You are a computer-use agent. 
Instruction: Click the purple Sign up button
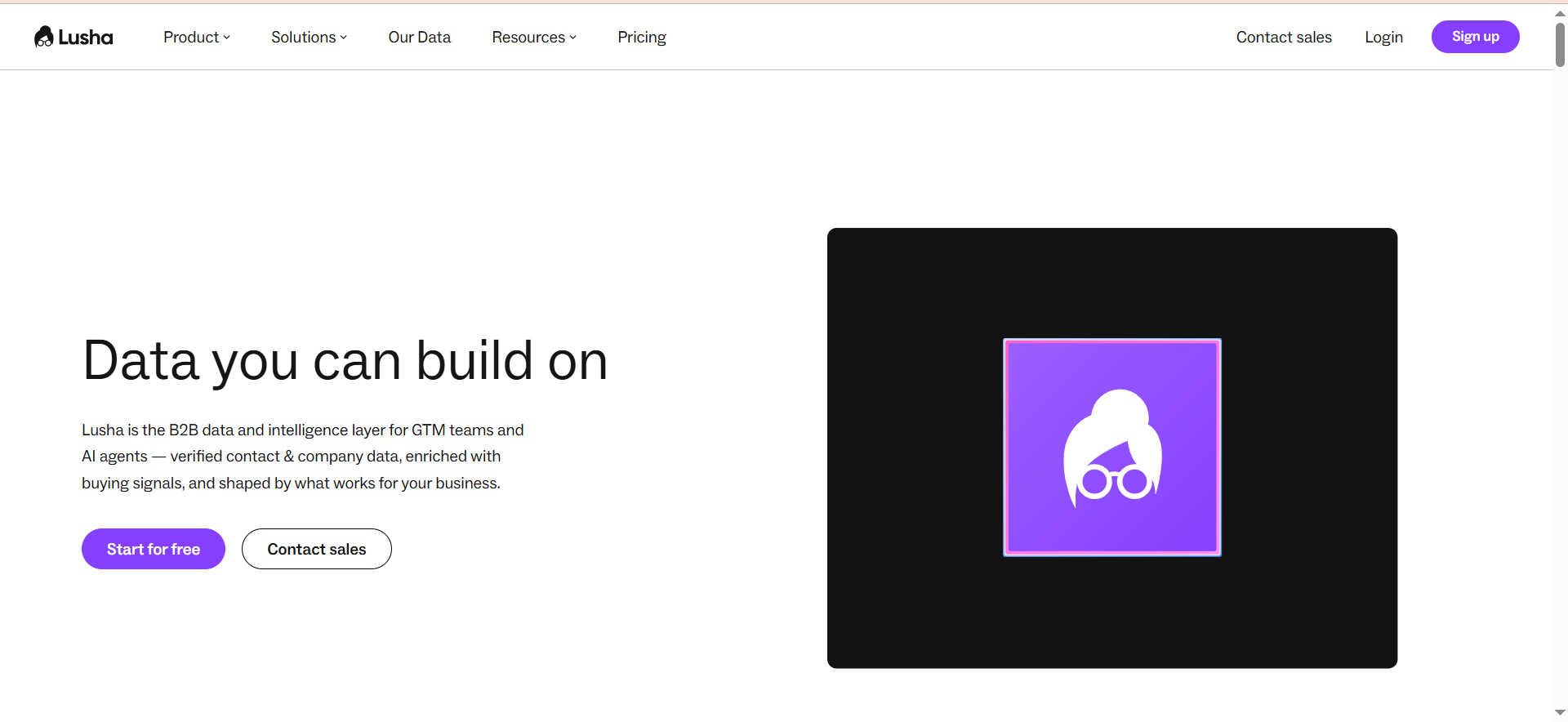(1475, 37)
